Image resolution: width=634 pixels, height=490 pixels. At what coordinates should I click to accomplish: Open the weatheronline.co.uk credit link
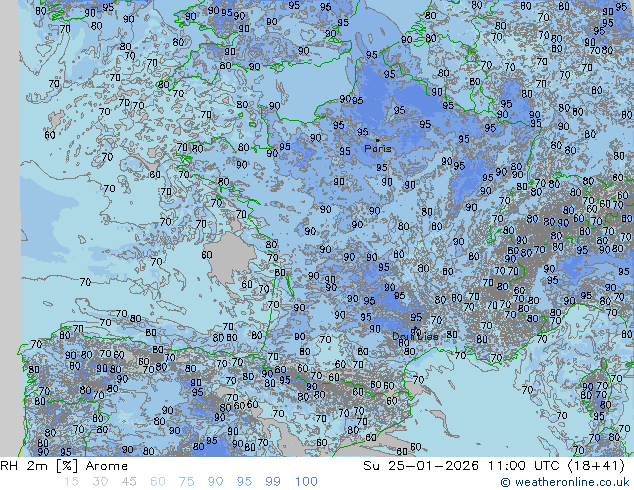(x=565, y=482)
